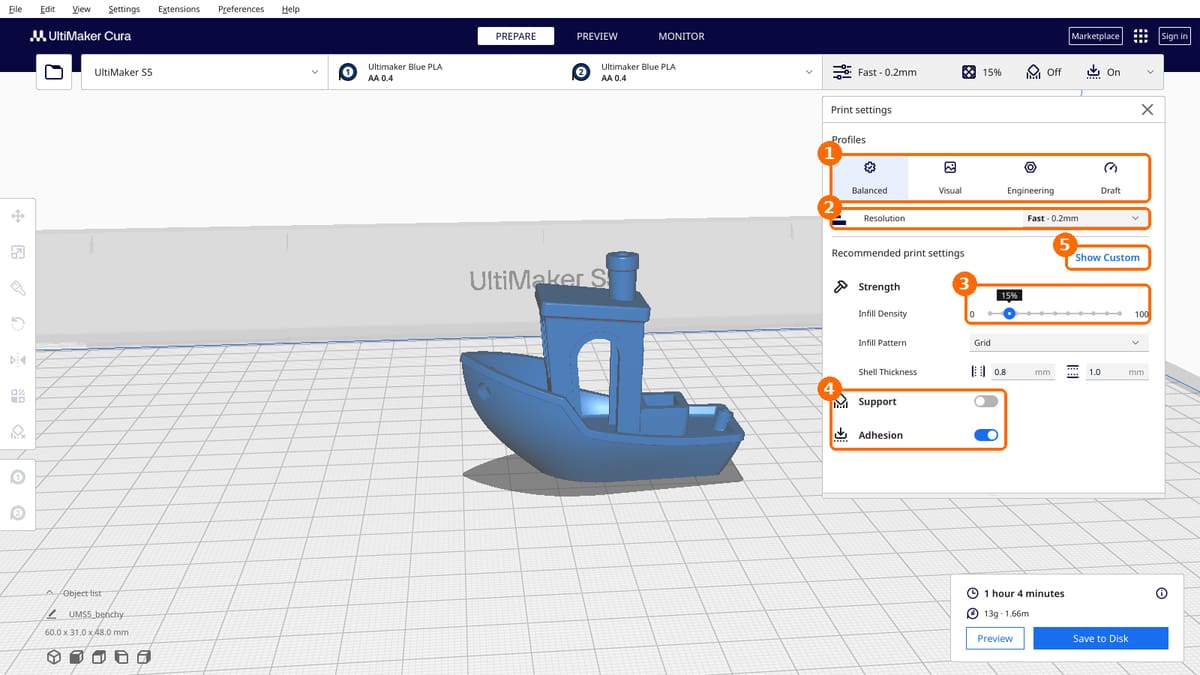The height and width of the screenshot is (675, 1200).
Task: Open the Edit menu
Action: [x=48, y=9]
